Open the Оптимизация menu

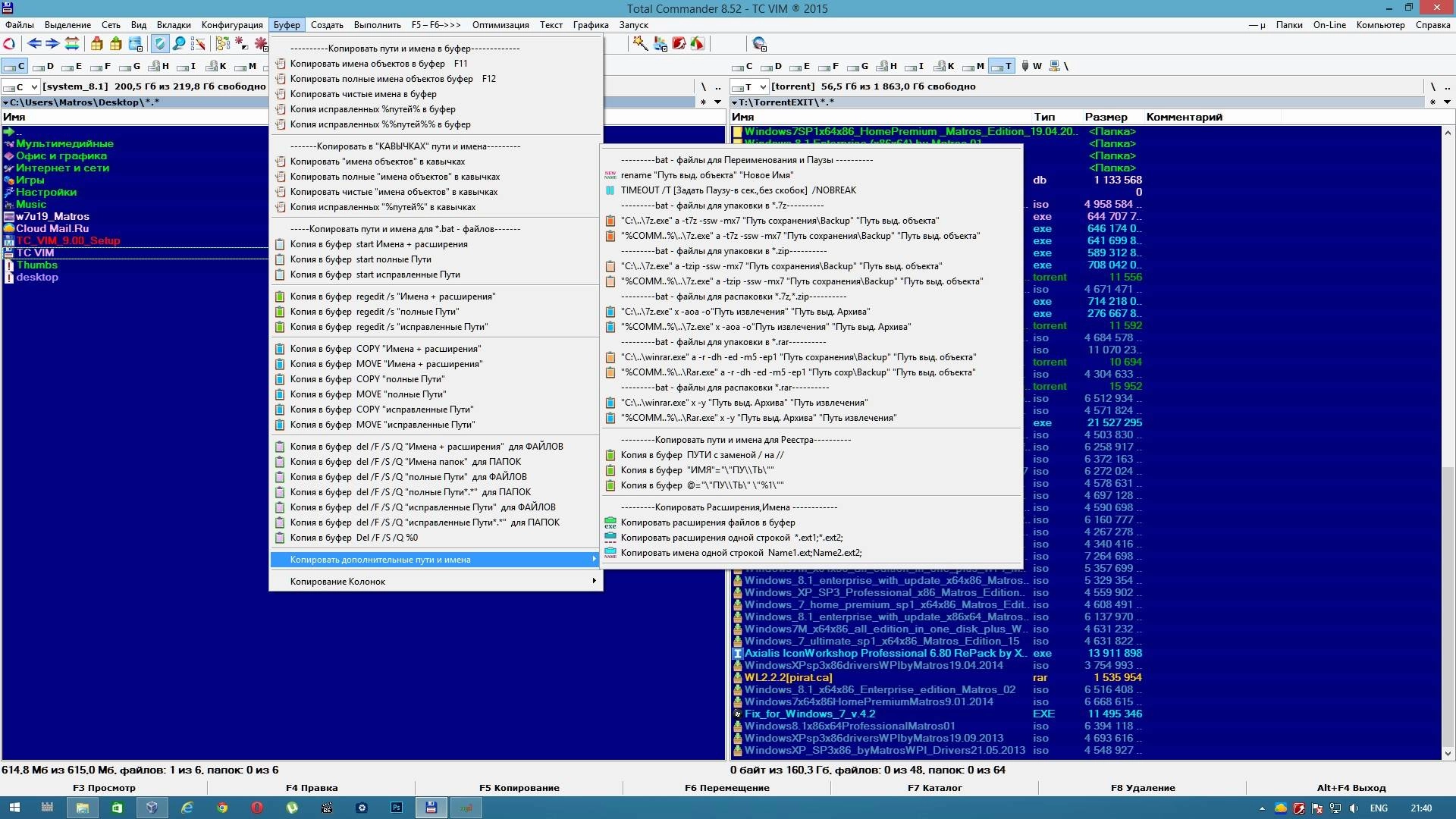[x=500, y=25]
